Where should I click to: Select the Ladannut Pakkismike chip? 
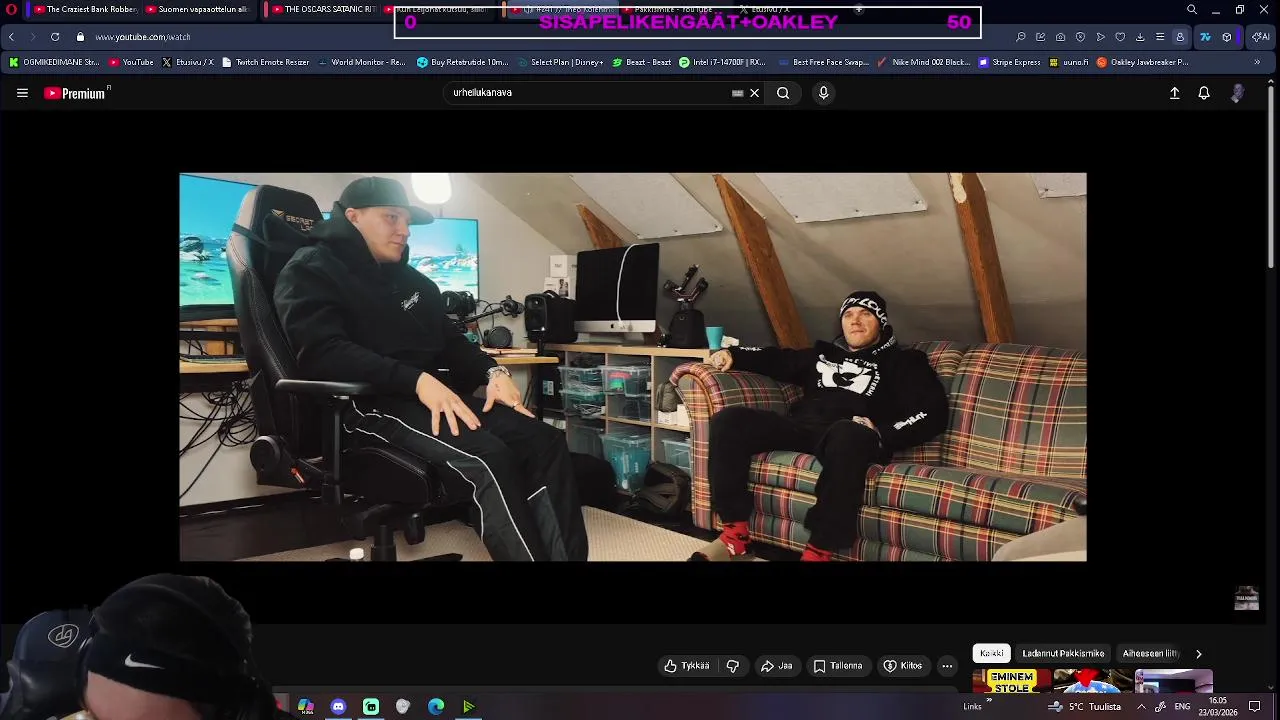pyautogui.click(x=1063, y=653)
